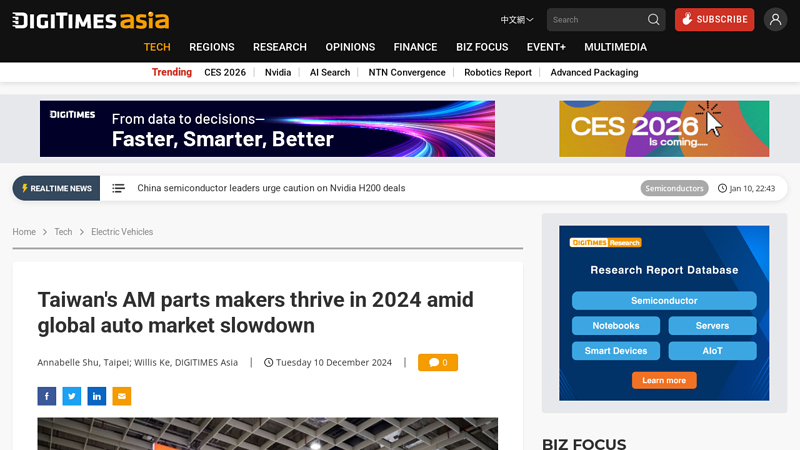Click the article title text

256,312
